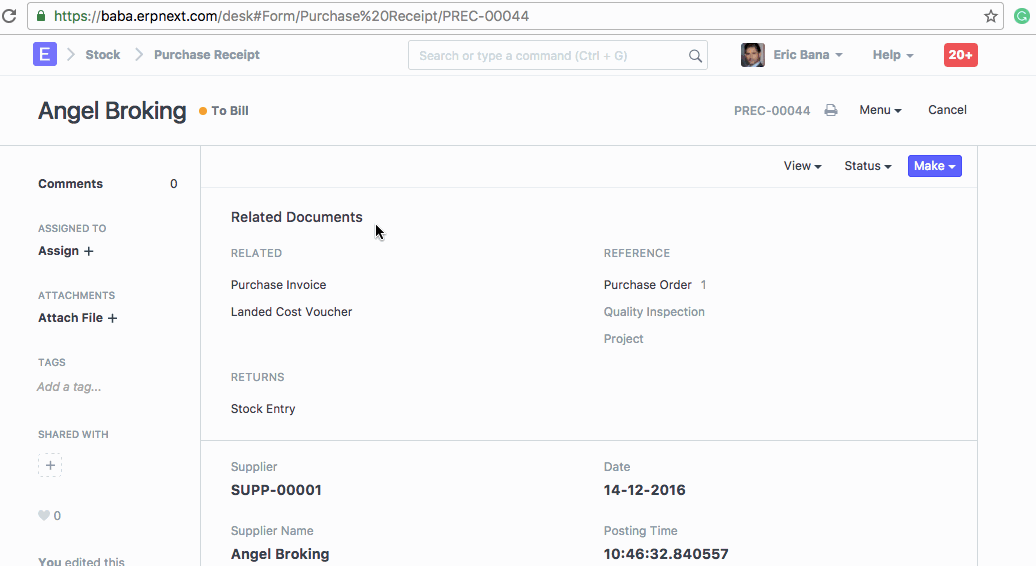Click the posting time 10:46:32.840557

[666, 554]
